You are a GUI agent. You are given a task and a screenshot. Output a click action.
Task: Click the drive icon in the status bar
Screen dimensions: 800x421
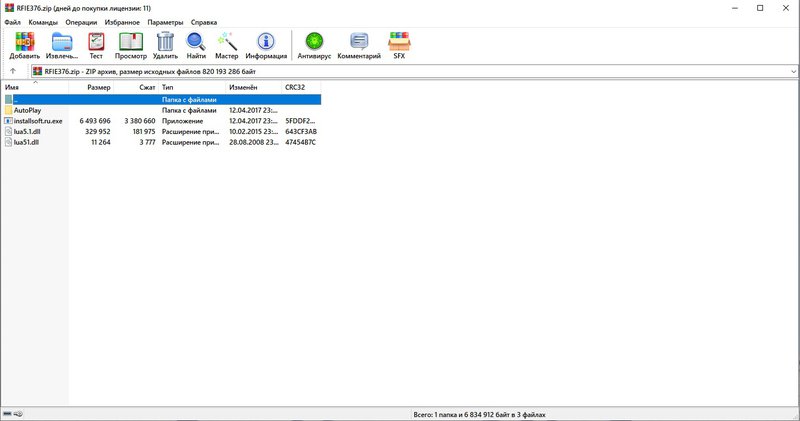pyautogui.click(x=7, y=414)
